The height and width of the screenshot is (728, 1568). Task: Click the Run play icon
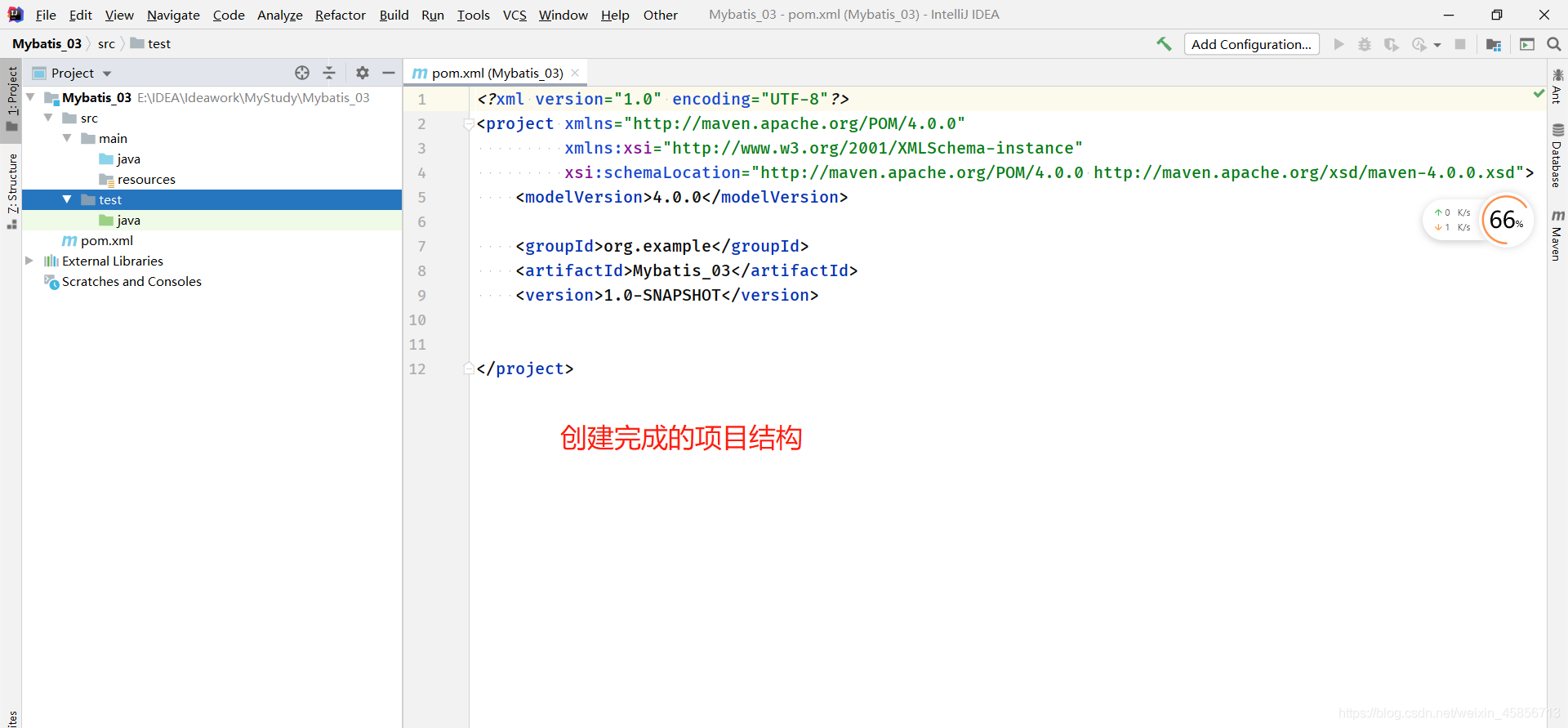pos(1339,44)
